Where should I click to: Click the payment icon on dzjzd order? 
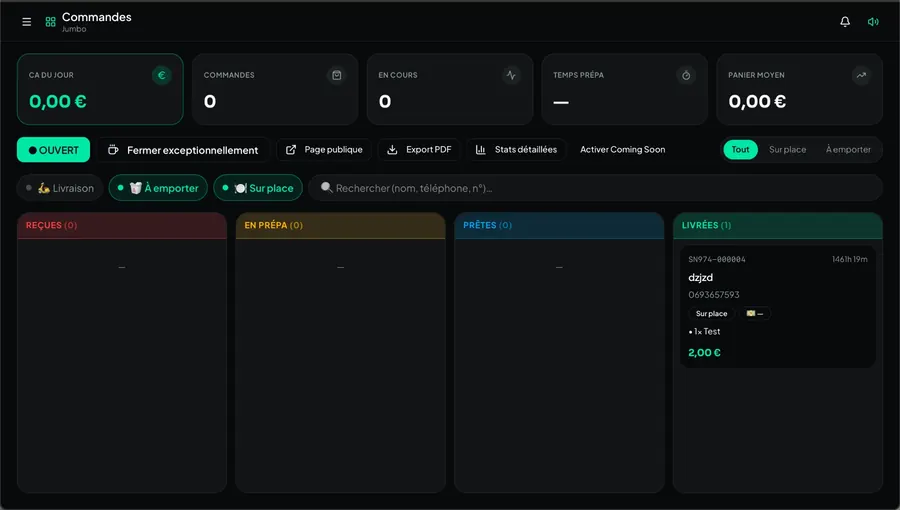tap(751, 313)
